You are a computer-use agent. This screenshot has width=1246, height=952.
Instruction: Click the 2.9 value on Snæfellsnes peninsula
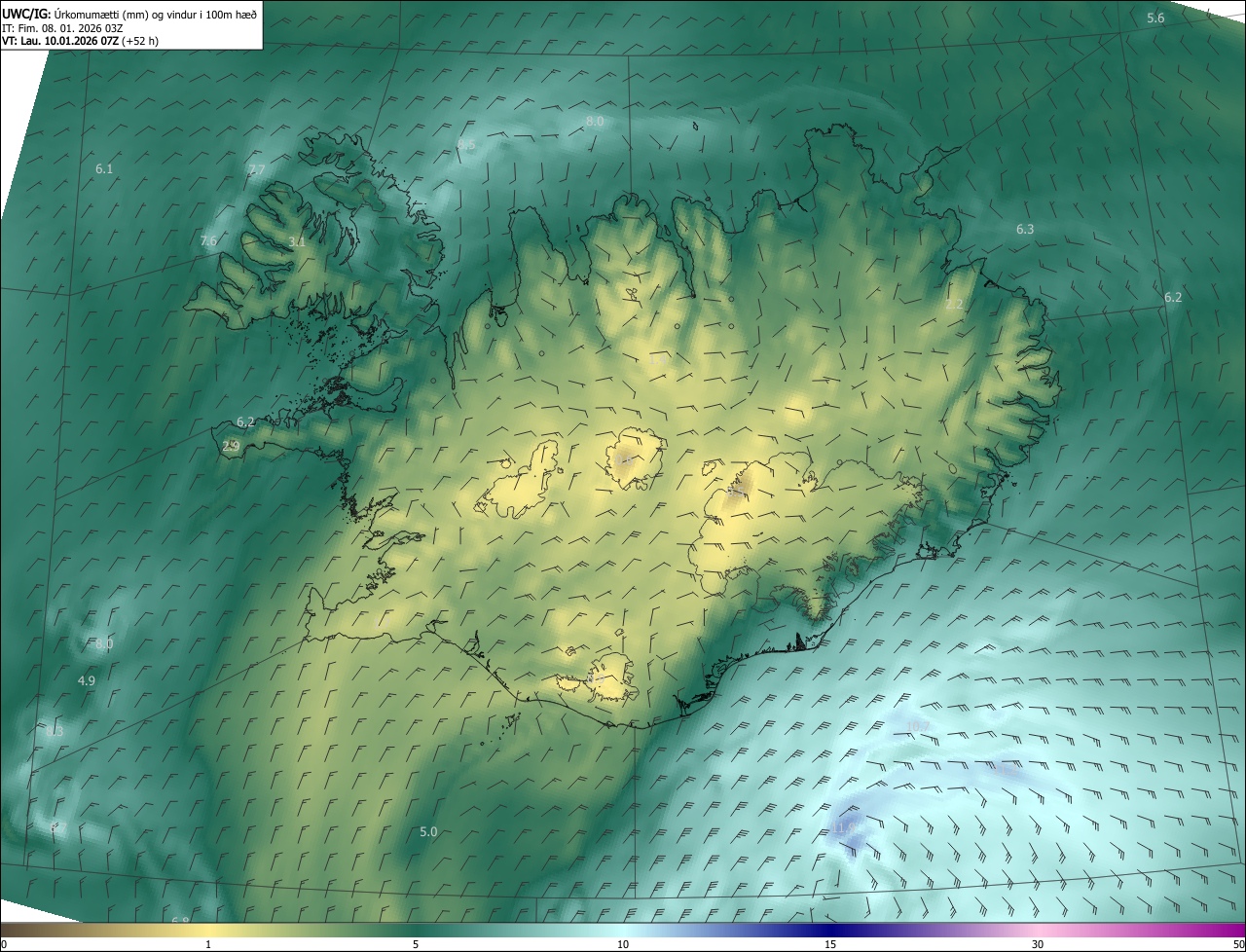[x=231, y=446]
